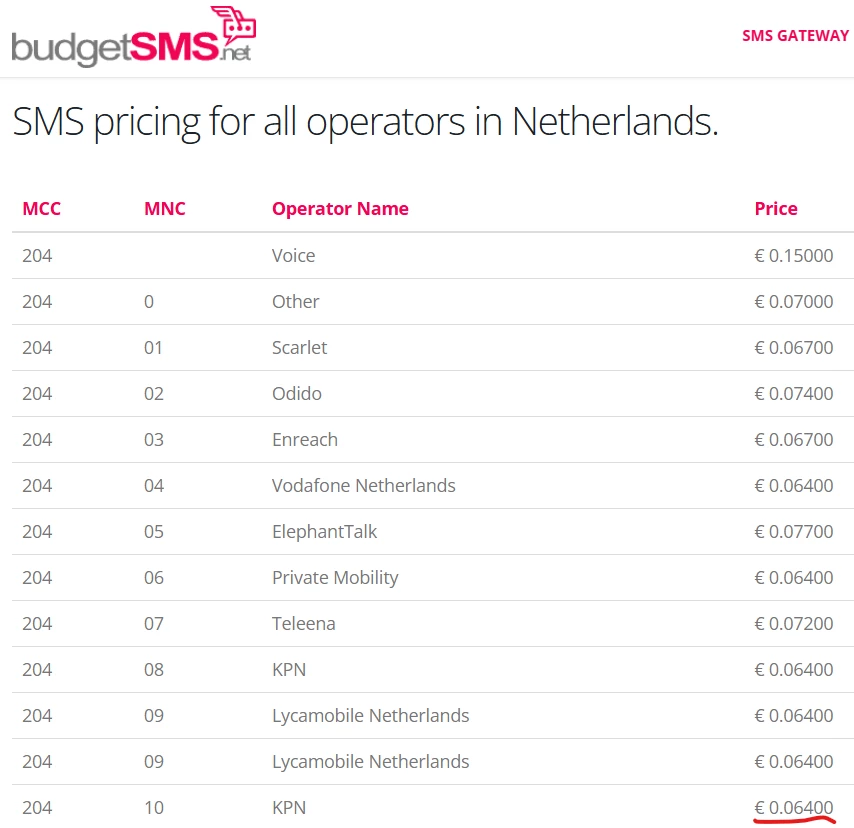854x828 pixels.
Task: Click the MNC column header
Action: tap(164, 209)
